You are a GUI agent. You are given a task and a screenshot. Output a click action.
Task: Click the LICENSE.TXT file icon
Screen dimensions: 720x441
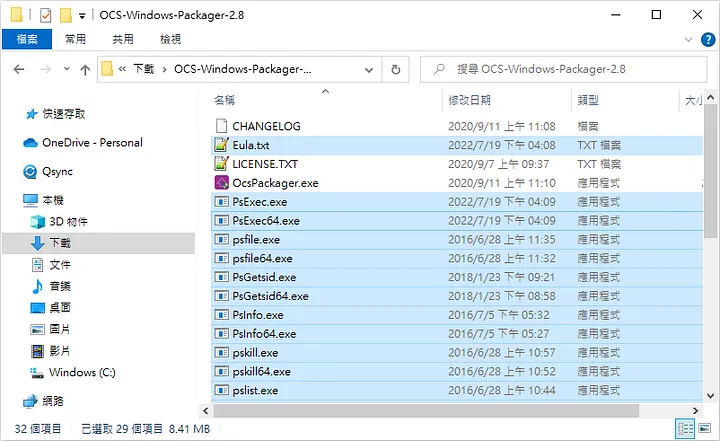click(x=221, y=164)
